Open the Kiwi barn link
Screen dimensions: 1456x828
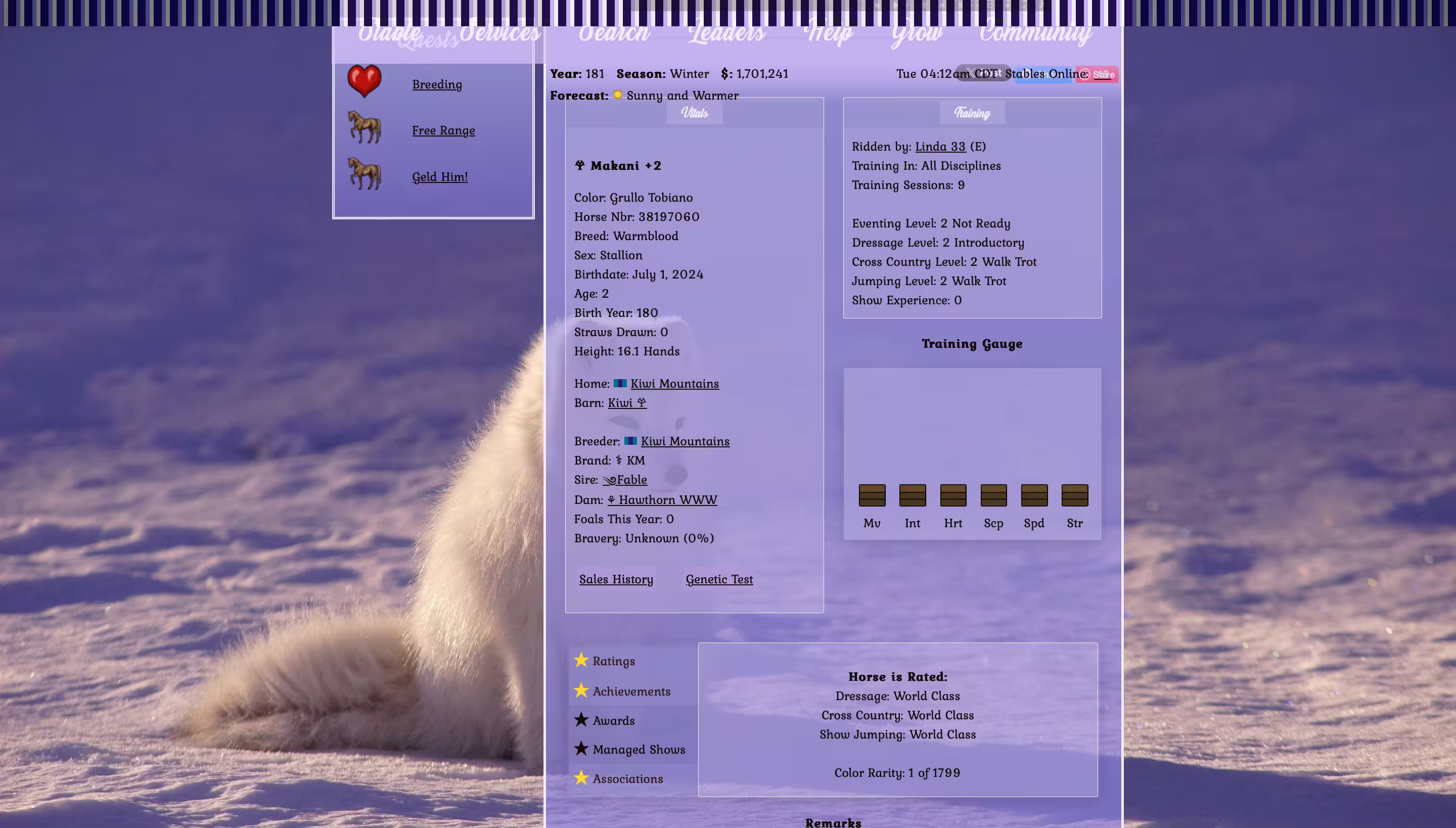tap(627, 402)
